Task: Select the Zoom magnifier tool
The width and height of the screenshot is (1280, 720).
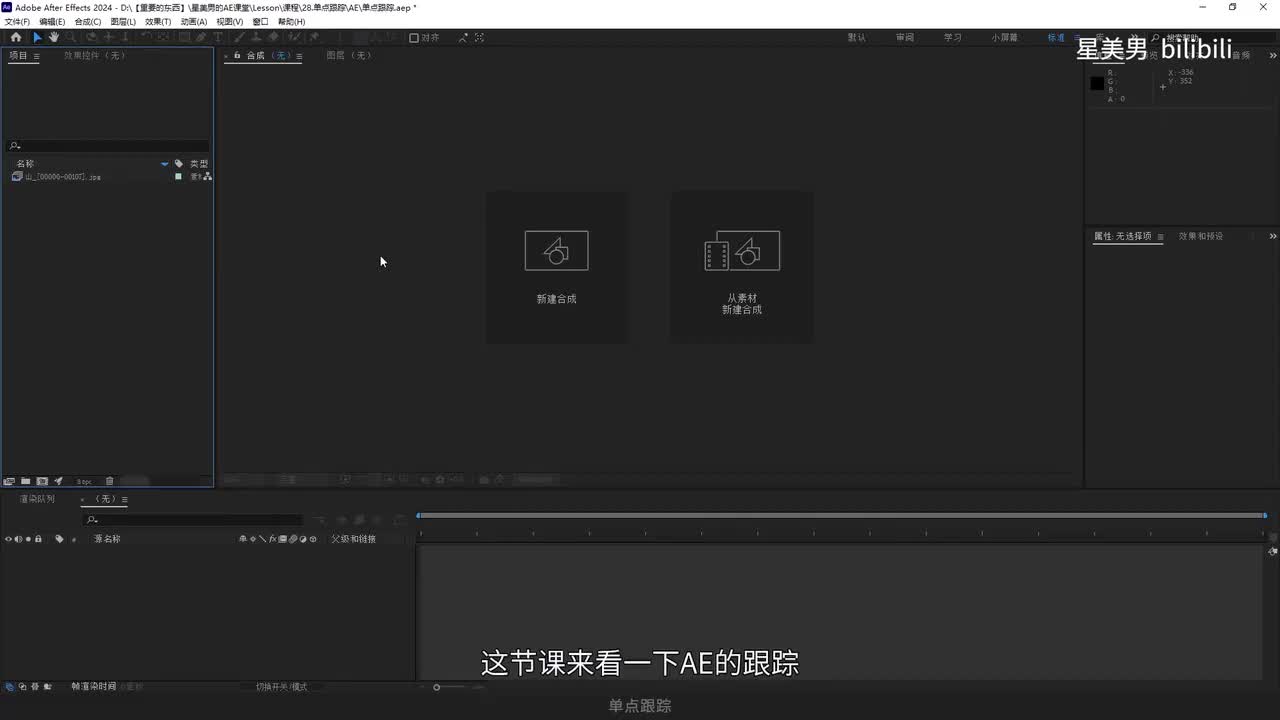Action: (x=70, y=37)
